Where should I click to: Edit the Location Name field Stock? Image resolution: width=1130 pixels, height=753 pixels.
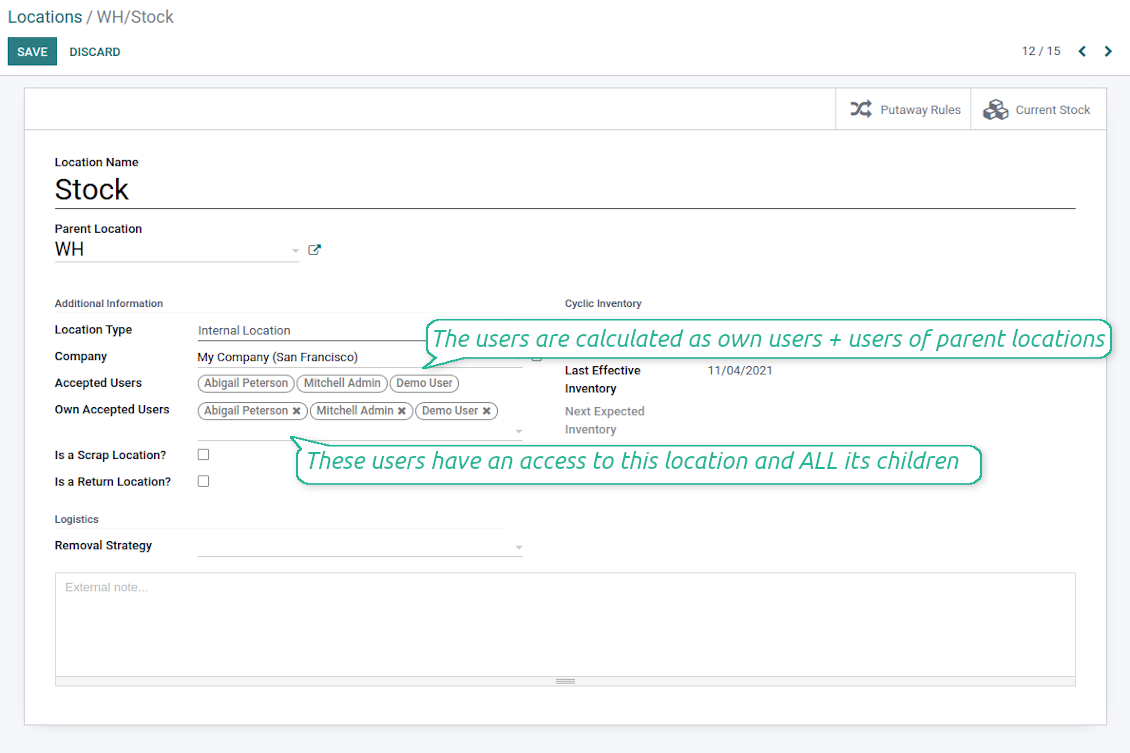pos(565,190)
